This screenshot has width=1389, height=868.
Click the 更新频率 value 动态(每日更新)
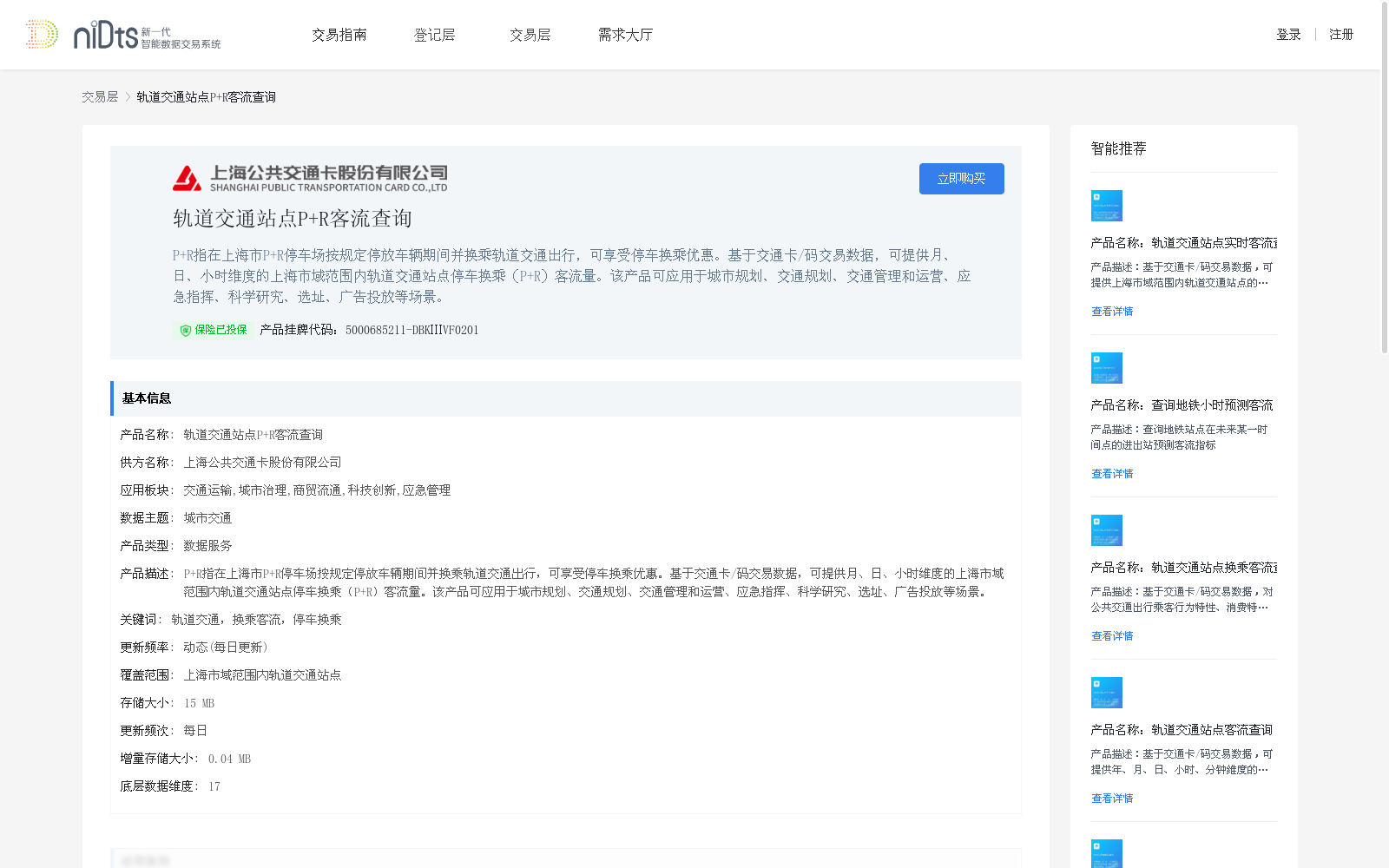tap(226, 648)
